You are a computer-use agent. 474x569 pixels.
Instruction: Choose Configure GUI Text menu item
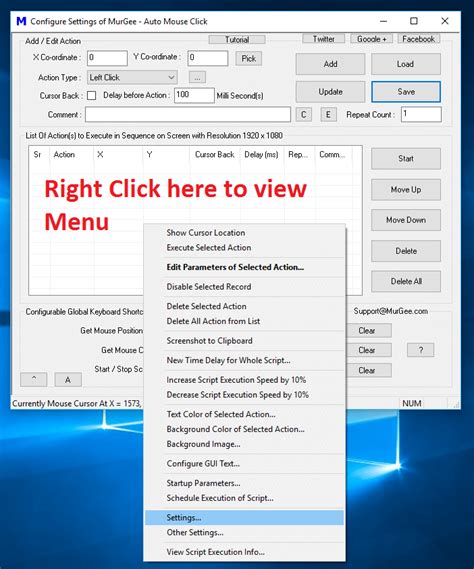click(x=244, y=464)
